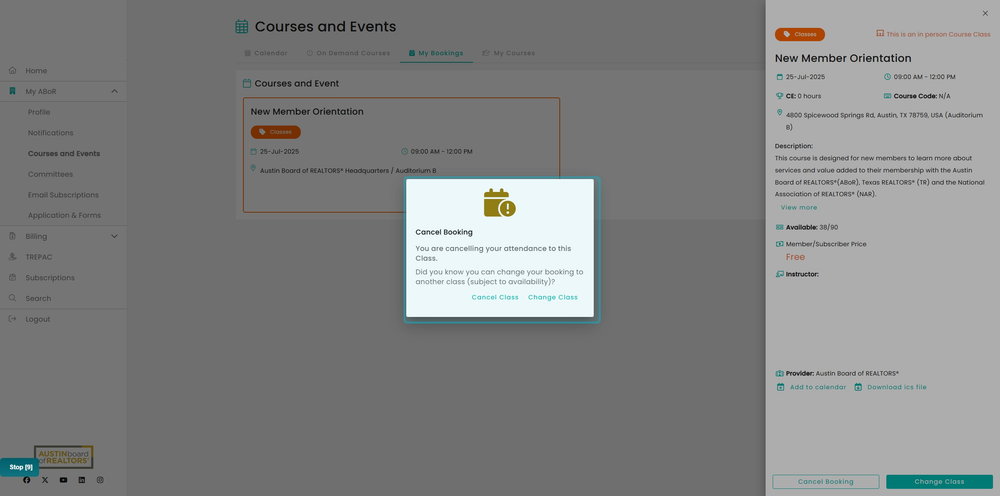Click the Available seats icon
This screenshot has width=1000, height=496.
pyautogui.click(x=779, y=227)
